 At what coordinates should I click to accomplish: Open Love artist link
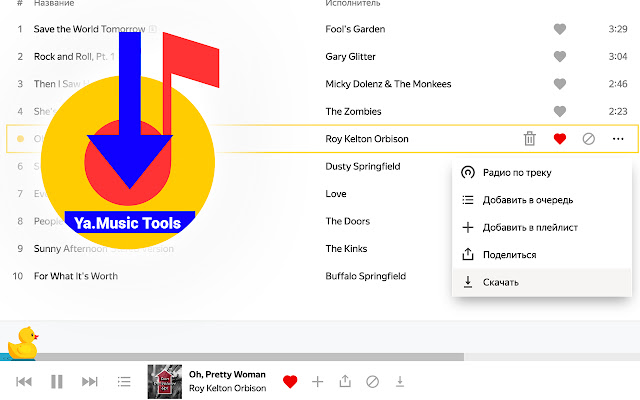point(336,193)
